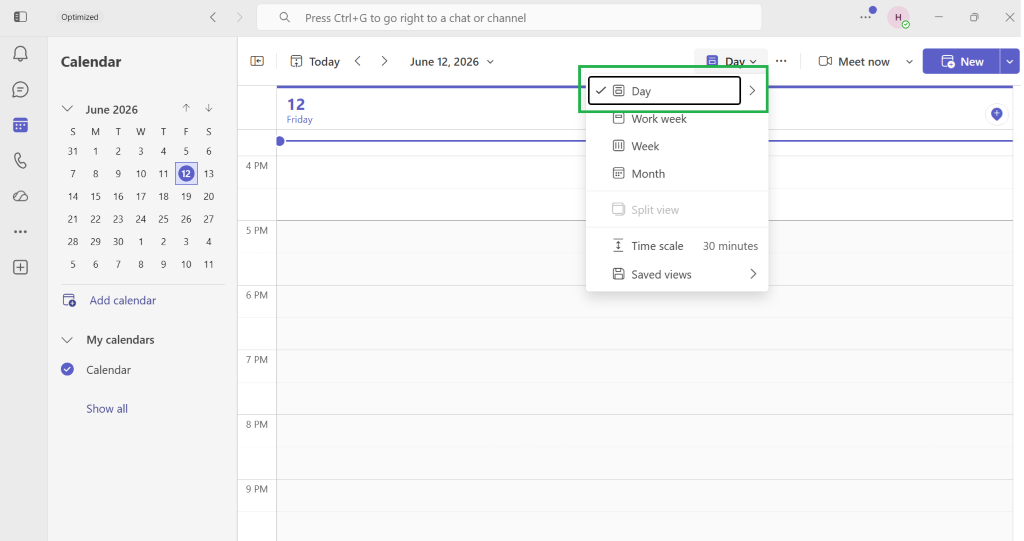1024x541 pixels.
Task: Click the Today button
Action: [315, 61]
